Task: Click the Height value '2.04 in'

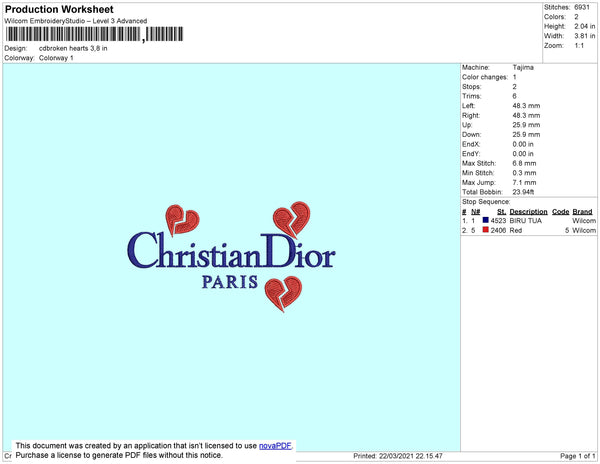Action: click(584, 26)
